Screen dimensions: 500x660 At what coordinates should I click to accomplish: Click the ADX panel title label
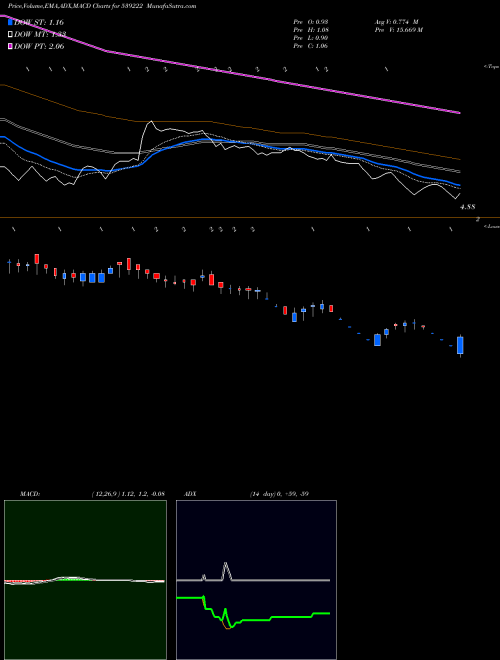click(190, 494)
